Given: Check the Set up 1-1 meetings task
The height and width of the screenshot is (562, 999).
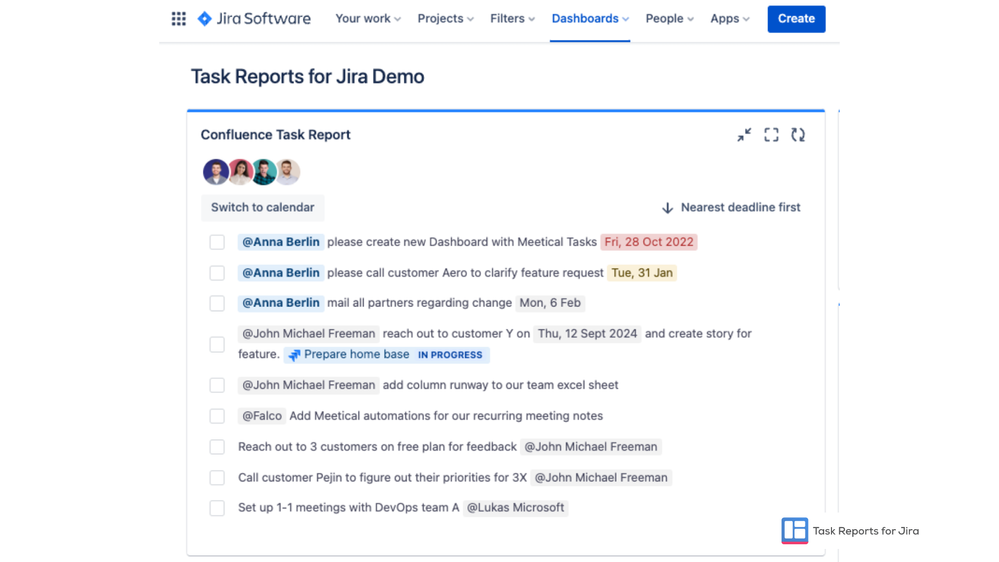Looking at the screenshot, I should tap(217, 508).
